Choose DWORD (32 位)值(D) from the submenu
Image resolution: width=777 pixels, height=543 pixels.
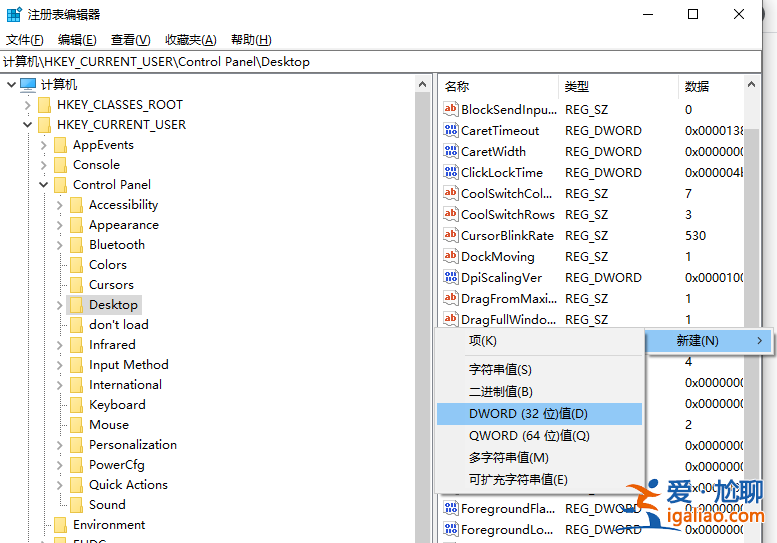click(539, 414)
